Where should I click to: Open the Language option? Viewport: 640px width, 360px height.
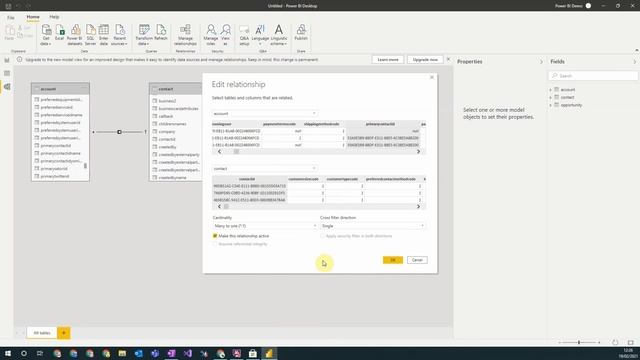click(x=260, y=35)
